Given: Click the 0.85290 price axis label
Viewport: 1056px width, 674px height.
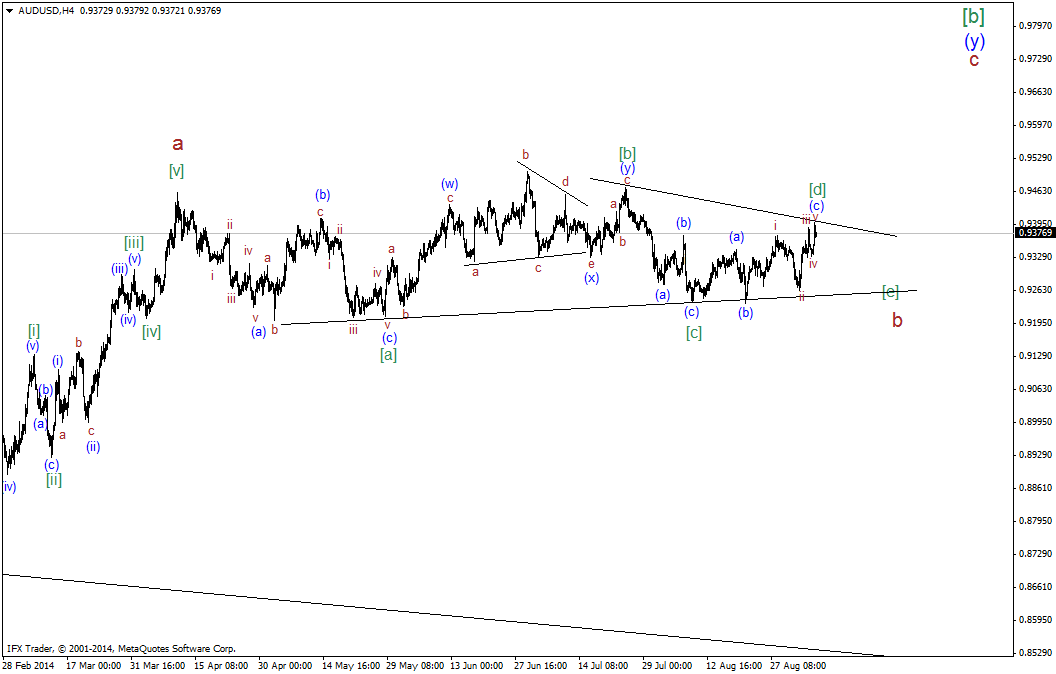Looking at the screenshot, I should (1035, 652).
